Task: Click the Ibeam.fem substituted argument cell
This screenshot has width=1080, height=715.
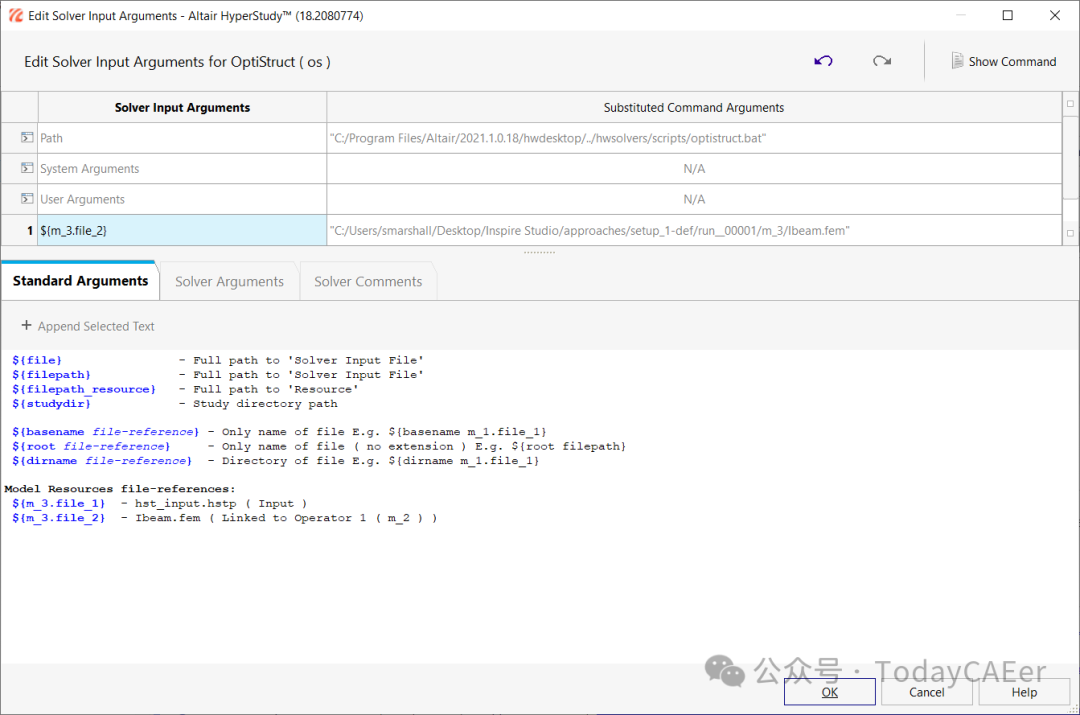Action: click(x=694, y=230)
